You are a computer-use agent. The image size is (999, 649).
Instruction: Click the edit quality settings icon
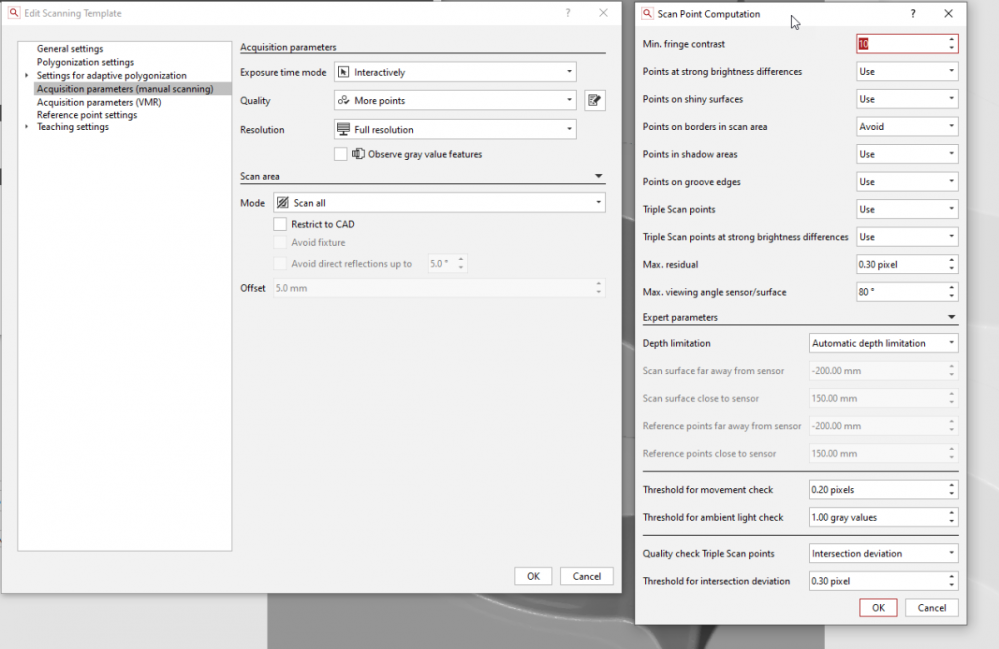coord(595,100)
